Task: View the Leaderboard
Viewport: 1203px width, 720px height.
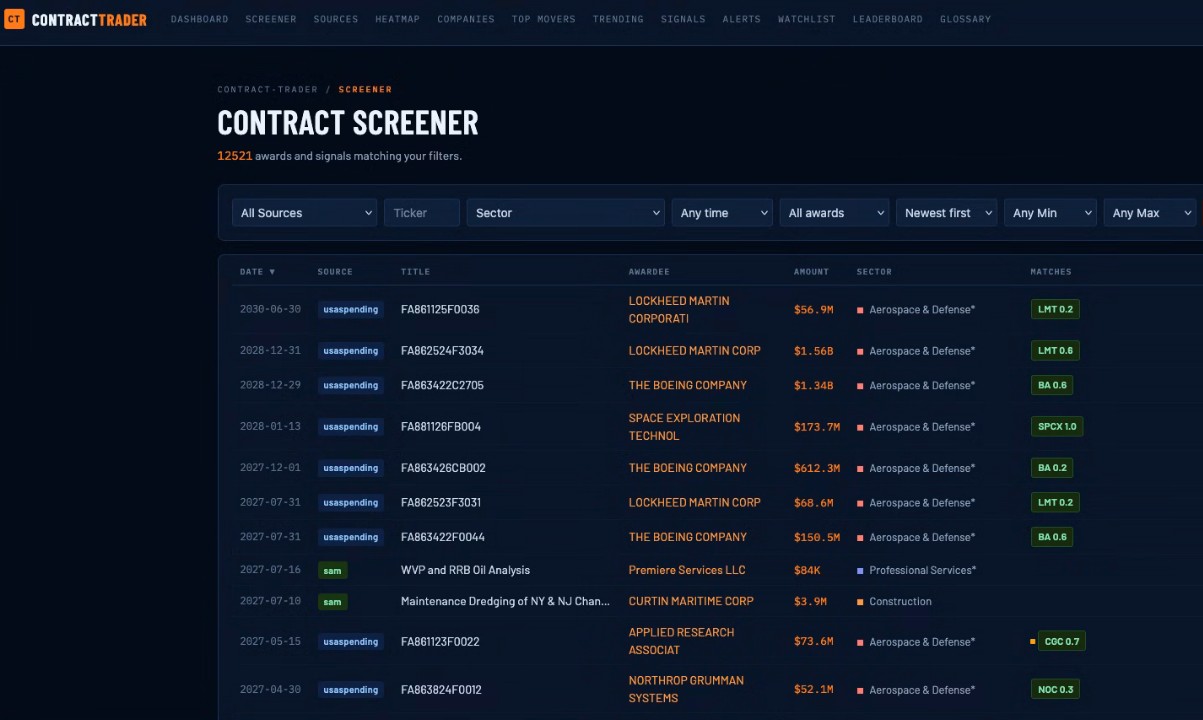Action: click(x=887, y=19)
